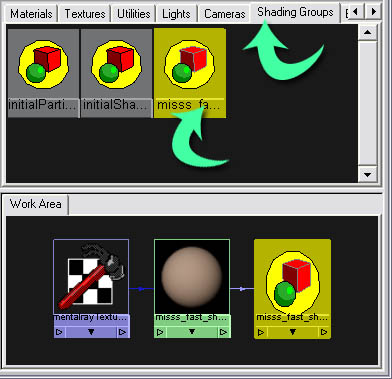Click the top panel vertical scrollbar track
The image size is (392, 379).
coord(368,104)
